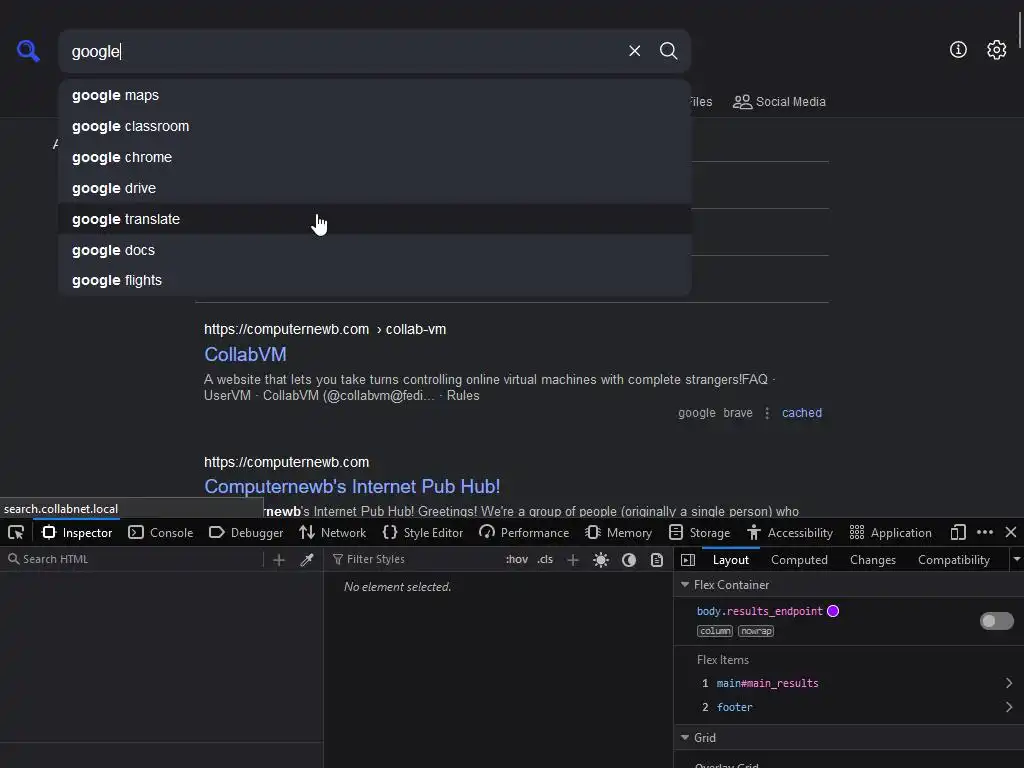Collapse the Flex Container section
The height and width of the screenshot is (768, 1024).
pos(685,584)
